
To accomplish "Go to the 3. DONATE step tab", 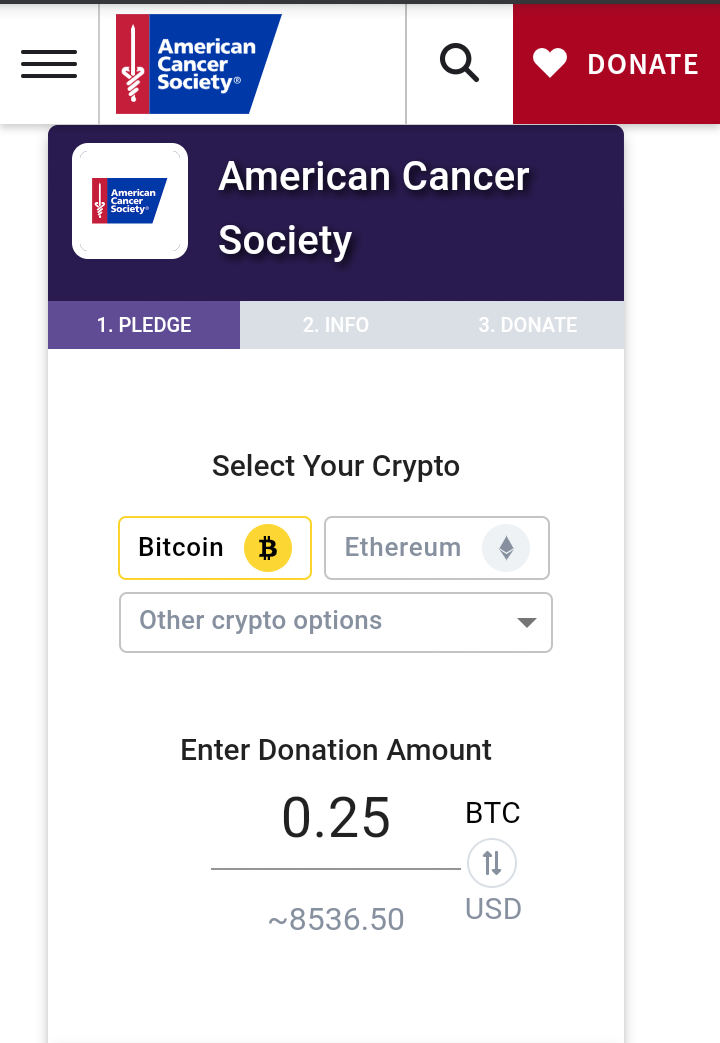I will [528, 325].
